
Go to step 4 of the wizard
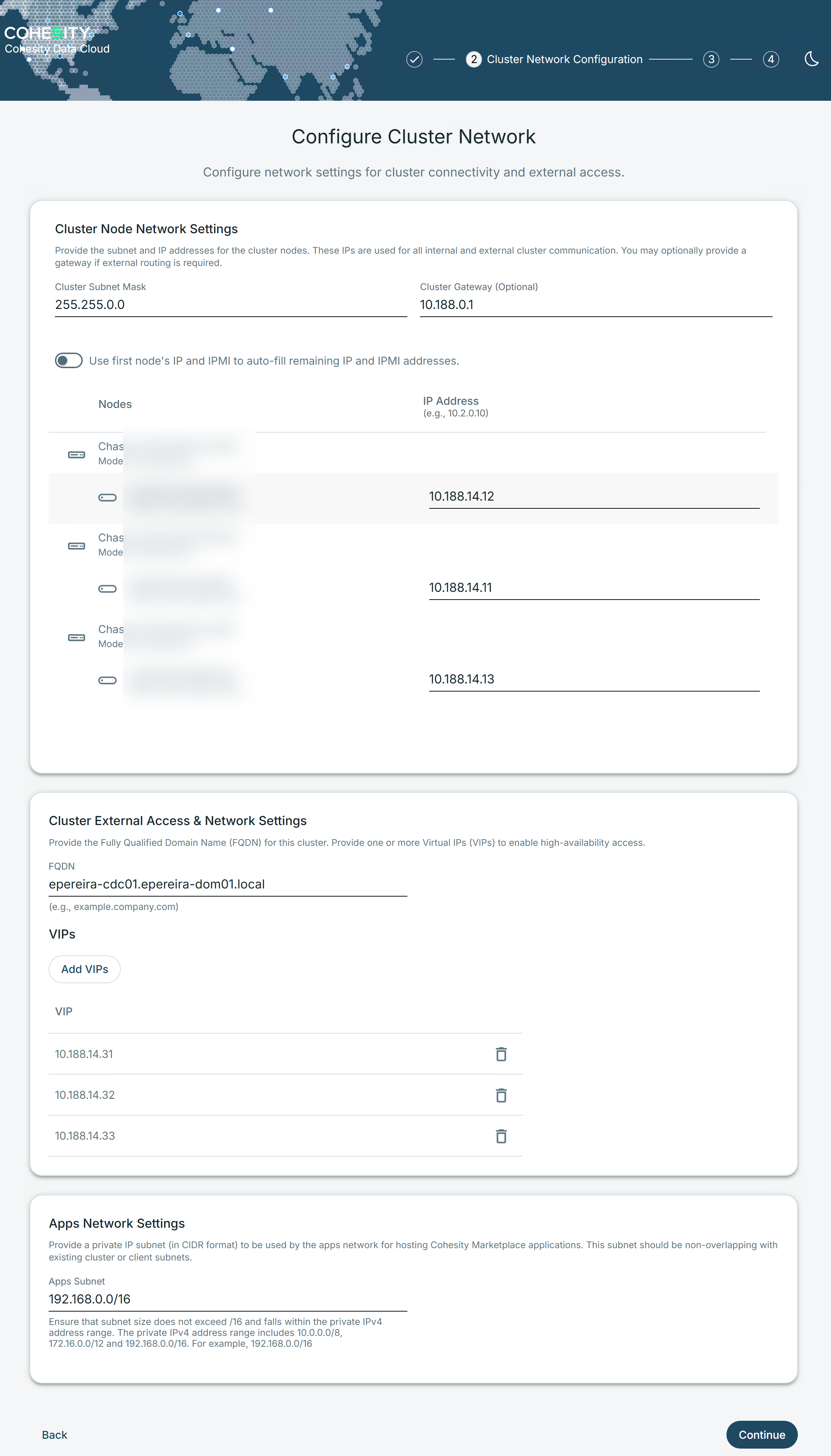(770, 60)
